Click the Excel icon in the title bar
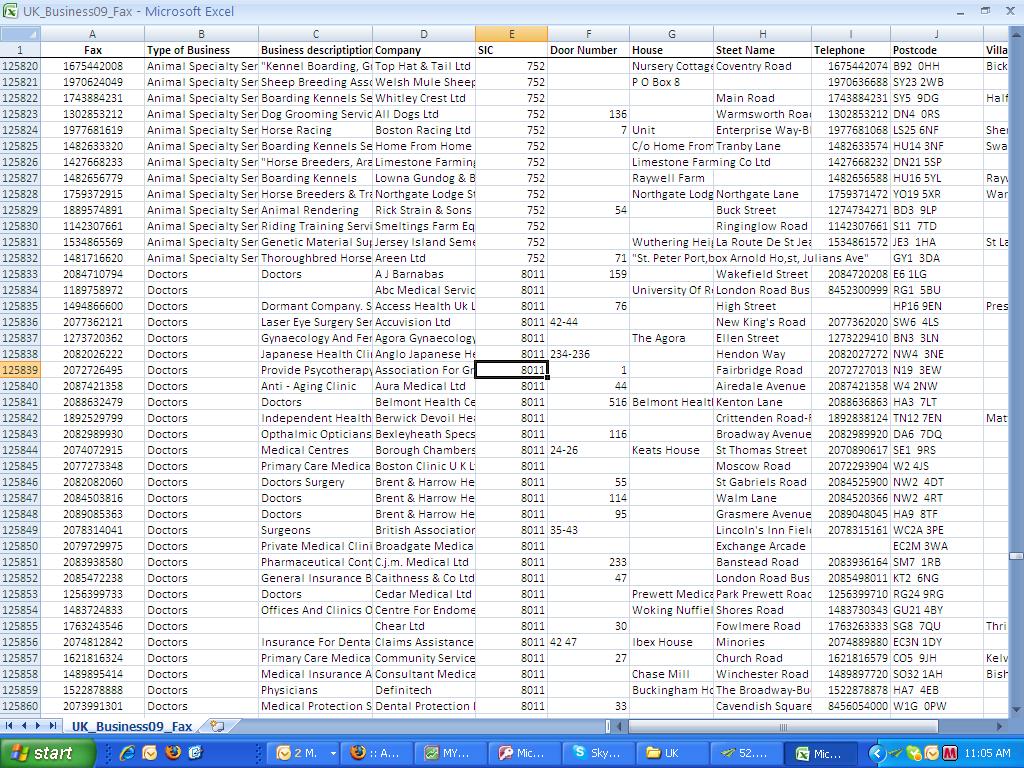The image size is (1024, 768). coord(10,11)
